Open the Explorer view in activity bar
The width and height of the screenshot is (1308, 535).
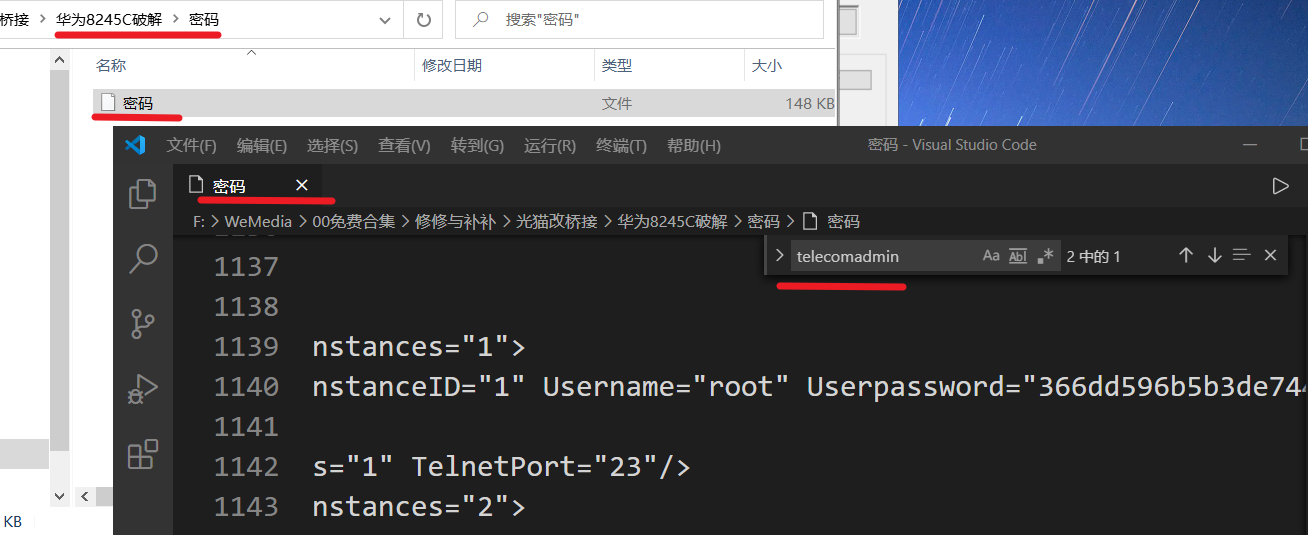tap(143, 193)
